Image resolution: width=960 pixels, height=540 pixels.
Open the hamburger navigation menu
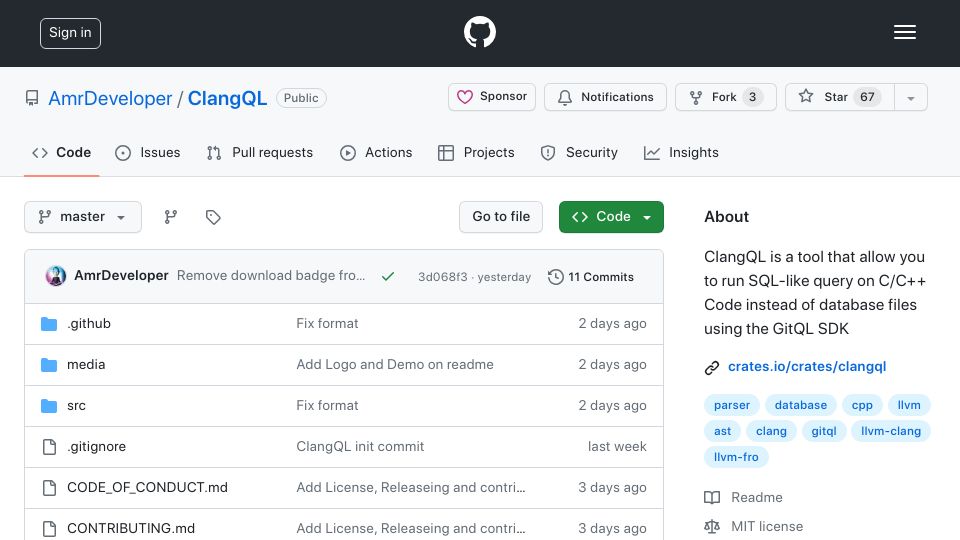[904, 32]
